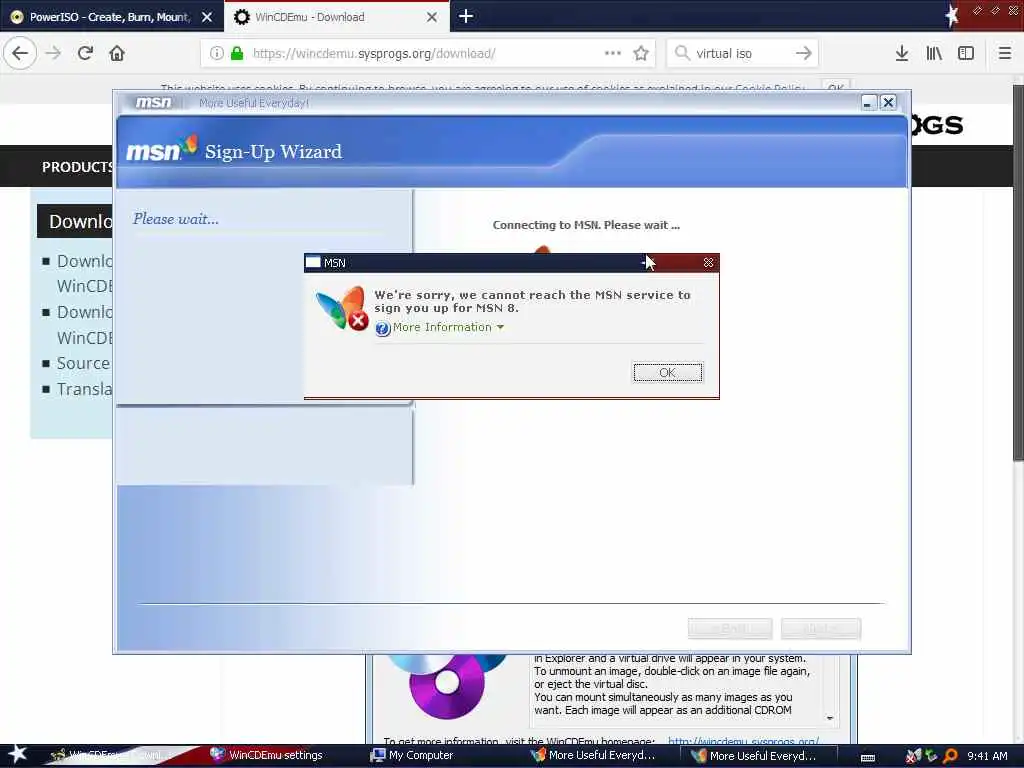Open the Start menu star button
This screenshot has height=768, width=1024.
(16, 754)
